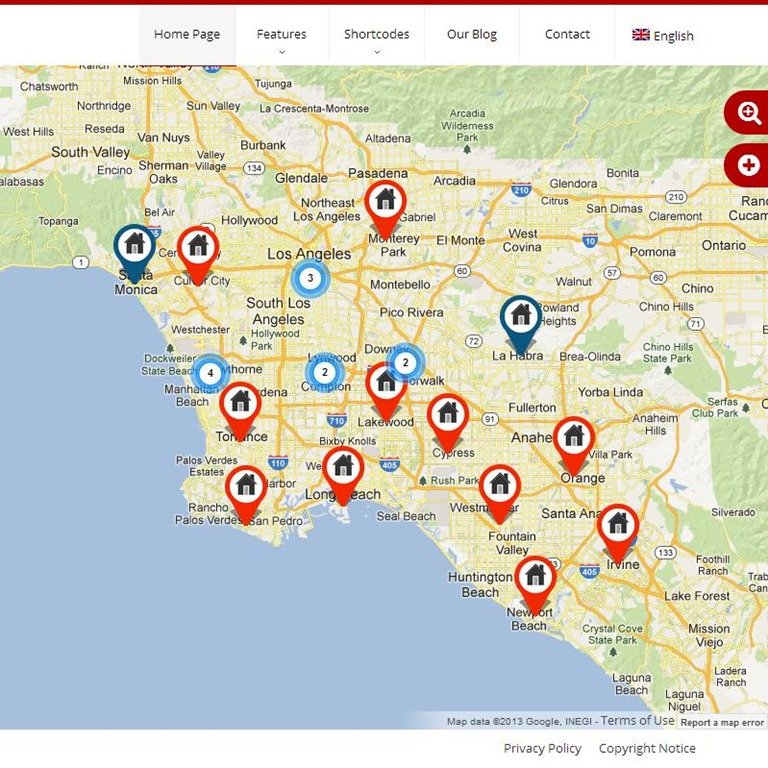768x768 pixels.
Task: Click the red magnifier zoom button
Action: point(747,113)
